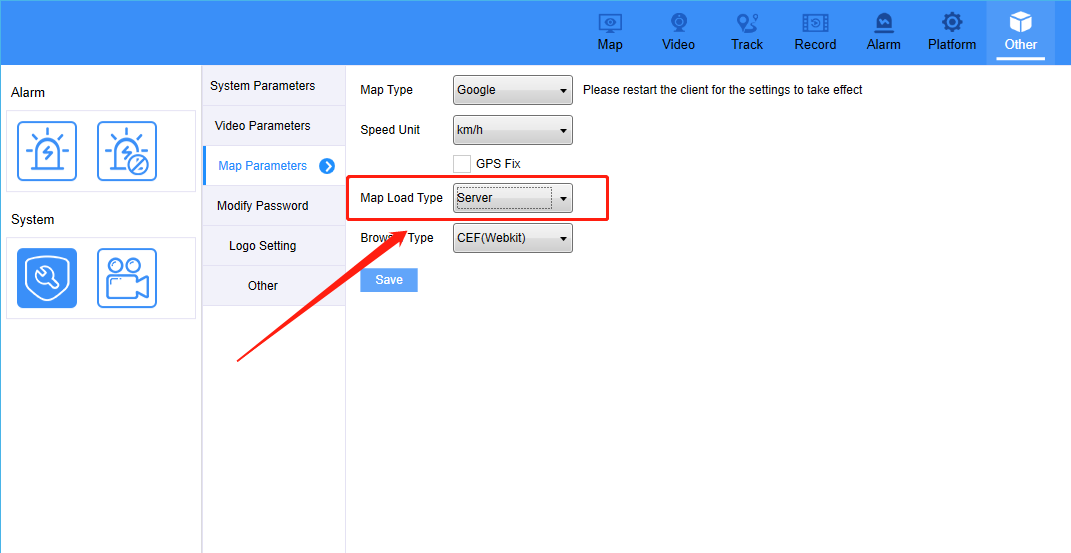1071x553 pixels.
Task: Click the blue arrow beside Map Parameters
Action: click(327, 166)
